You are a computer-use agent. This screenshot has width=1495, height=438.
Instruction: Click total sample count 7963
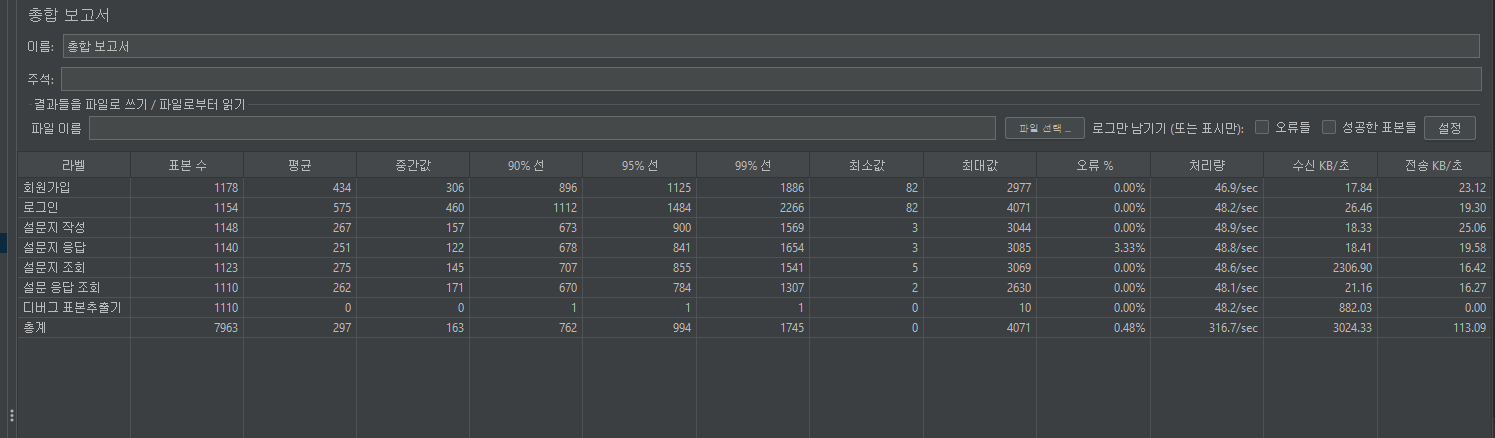(x=225, y=327)
